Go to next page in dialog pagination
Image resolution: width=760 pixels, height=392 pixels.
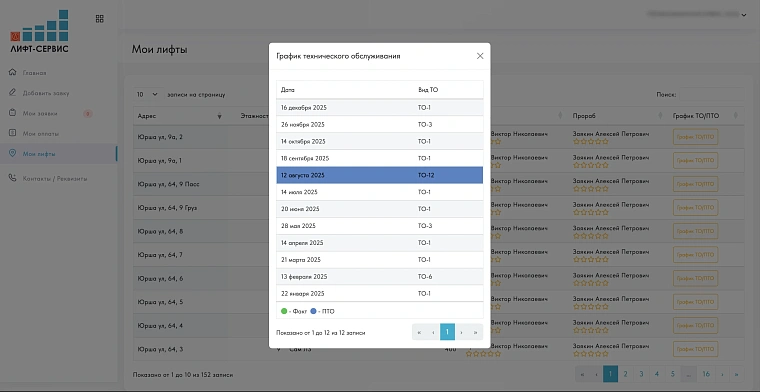click(461, 332)
